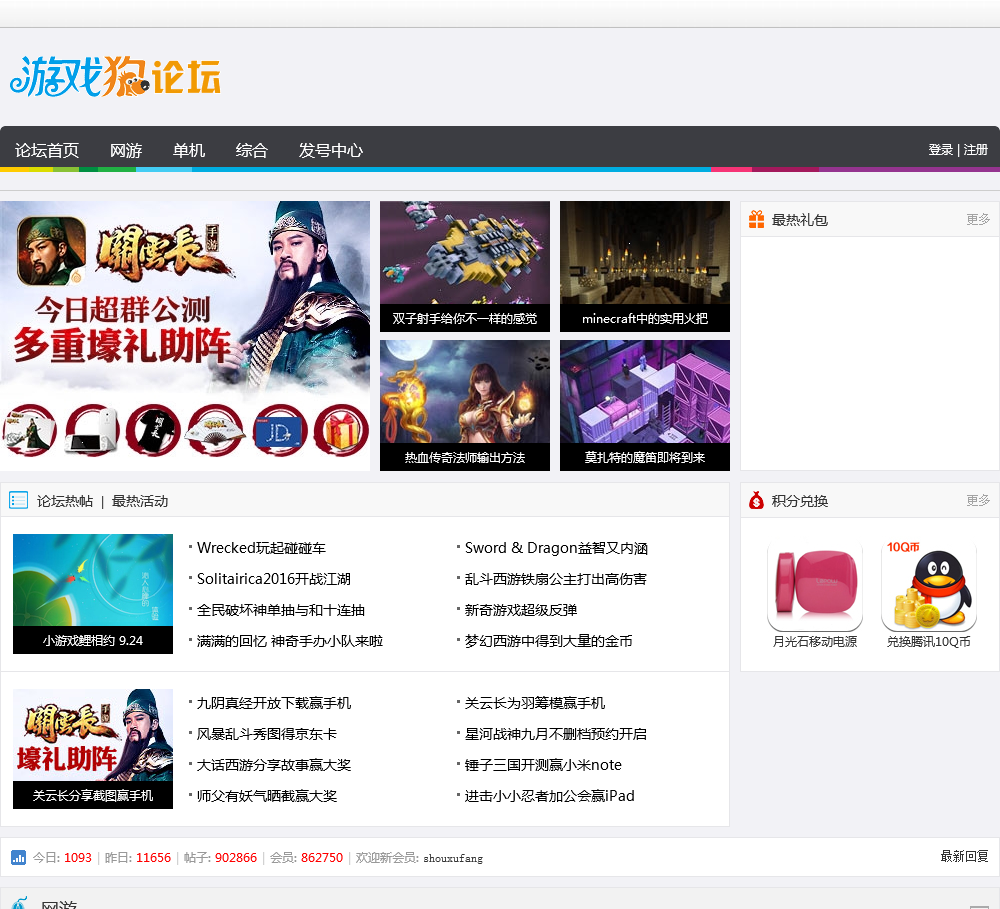The height and width of the screenshot is (909, 1000).
Task: Click the list icon beside 论坛热帖
Action: click(18, 500)
